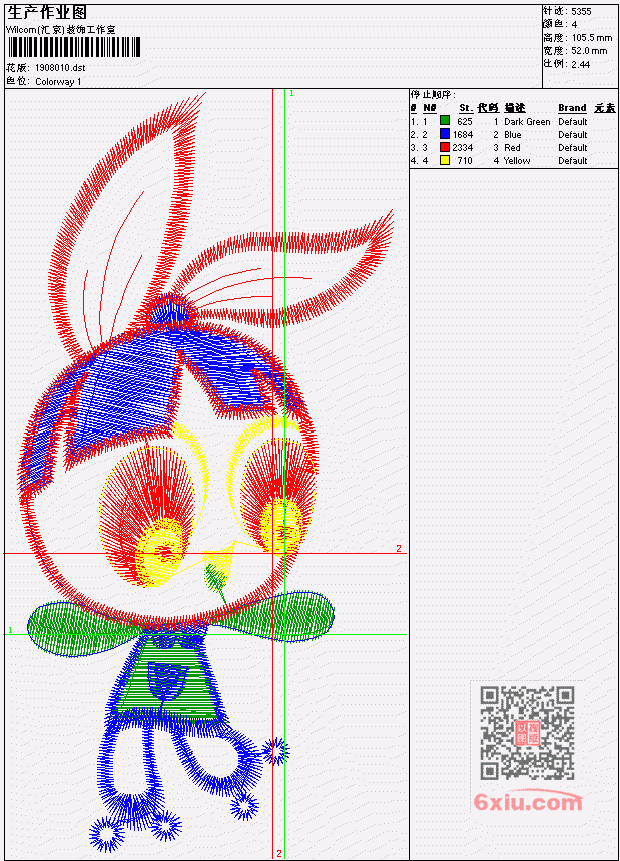Click the 'St.' column header
620x861 pixels.
(466, 108)
